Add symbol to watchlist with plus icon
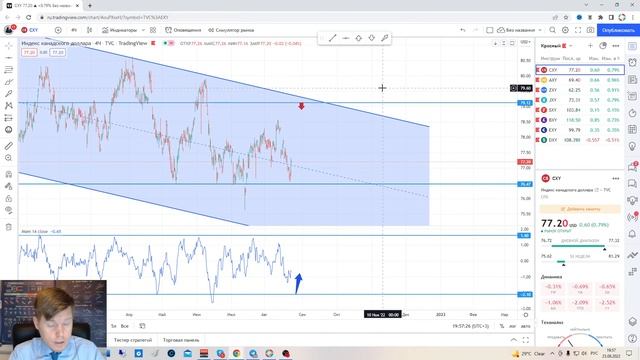640x360 pixels. [x=590, y=46]
